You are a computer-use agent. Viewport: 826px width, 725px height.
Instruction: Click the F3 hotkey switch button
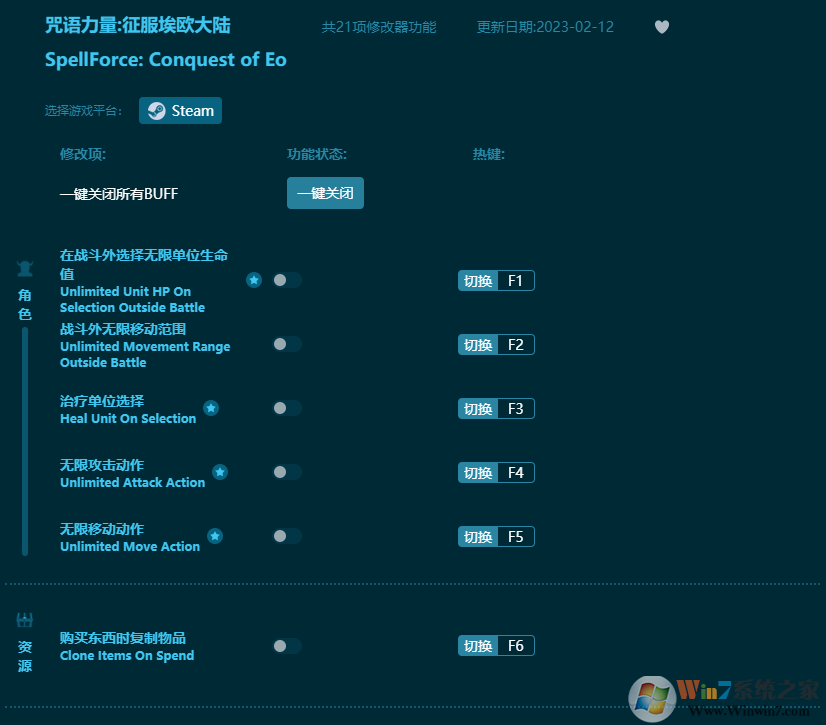coord(496,408)
